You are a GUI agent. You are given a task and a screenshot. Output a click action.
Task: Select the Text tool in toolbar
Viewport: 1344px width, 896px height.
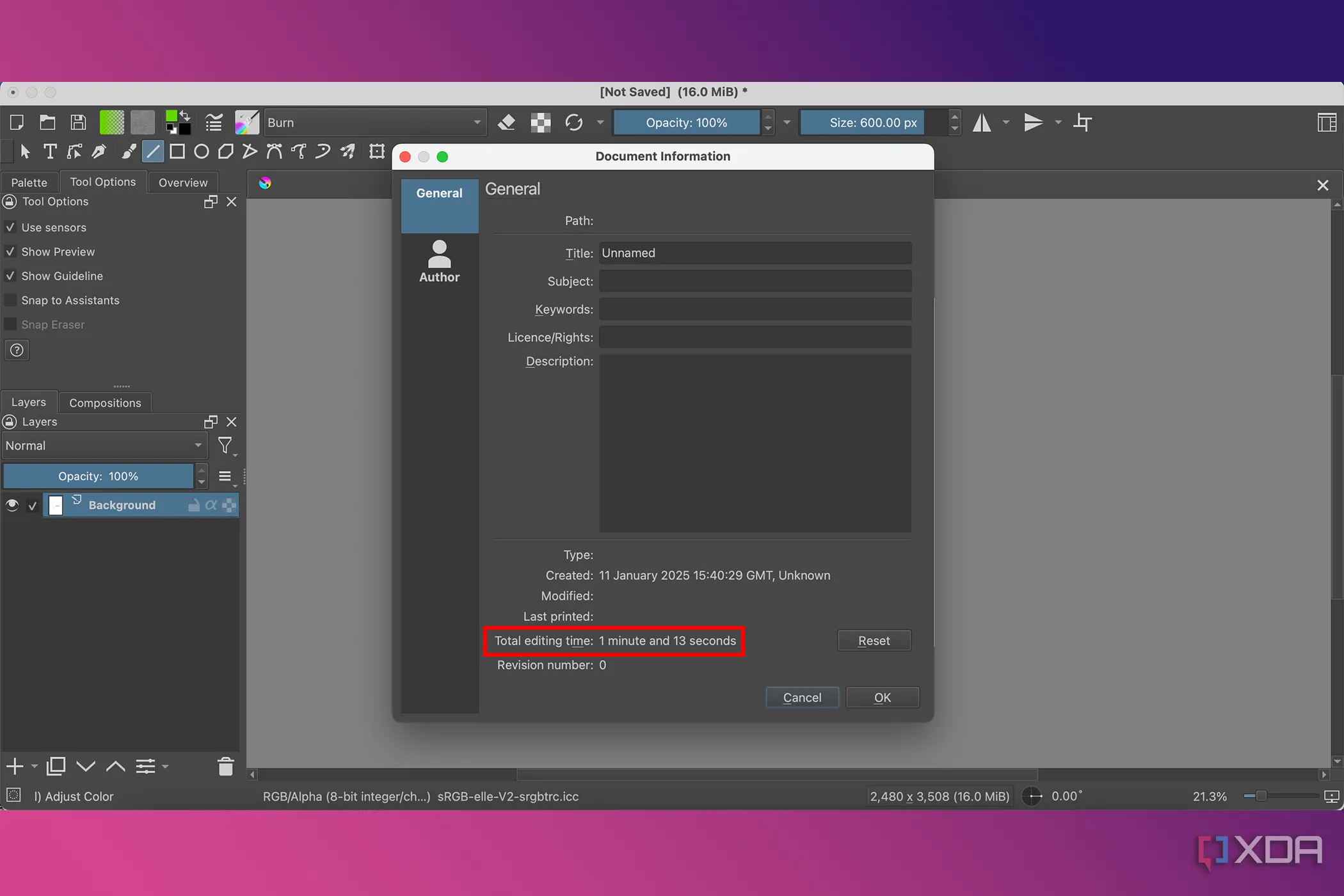(x=50, y=152)
